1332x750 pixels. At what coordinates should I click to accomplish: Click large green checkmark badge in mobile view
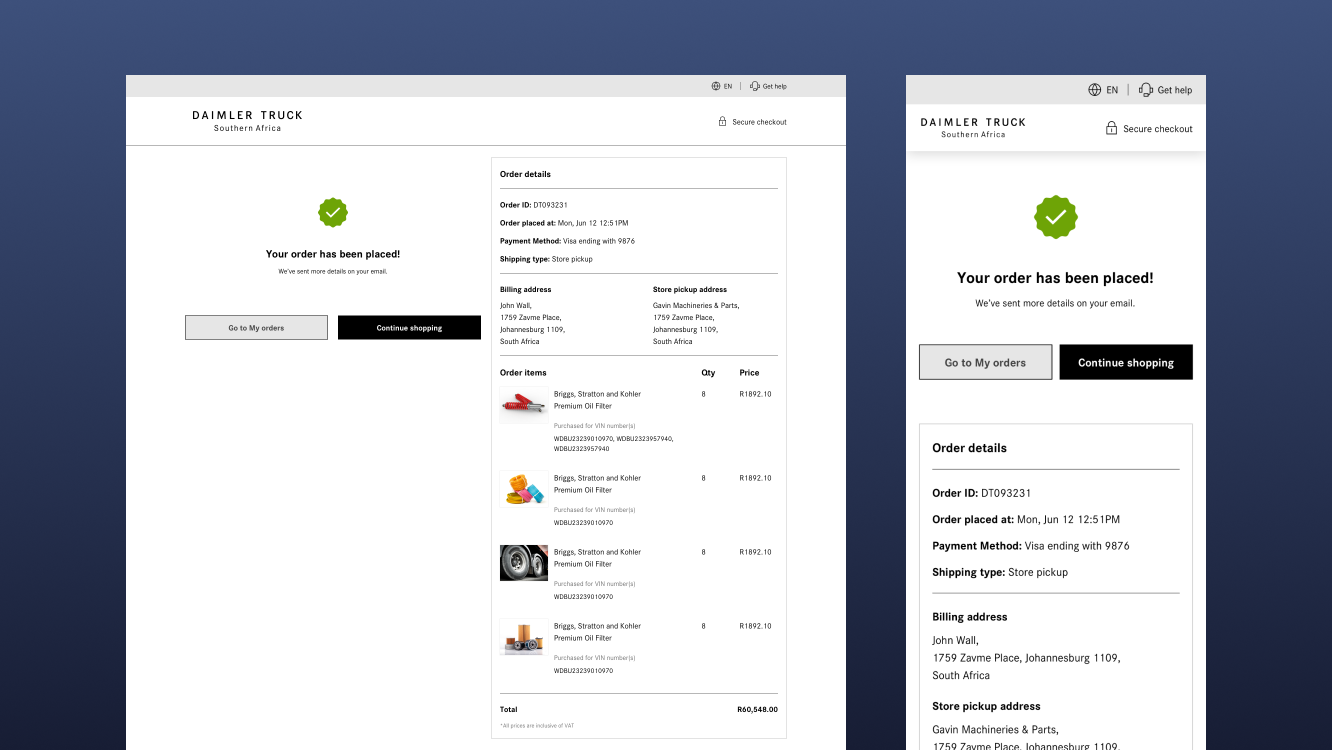tap(1055, 217)
